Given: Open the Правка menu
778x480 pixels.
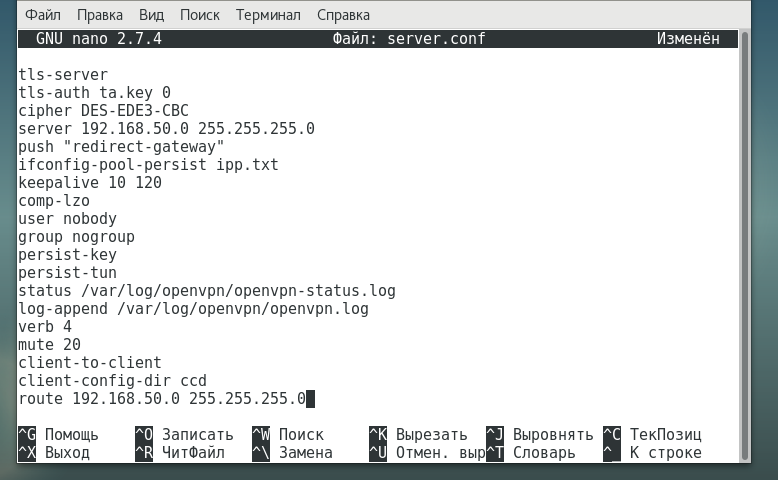Looking at the screenshot, I should 100,15.
